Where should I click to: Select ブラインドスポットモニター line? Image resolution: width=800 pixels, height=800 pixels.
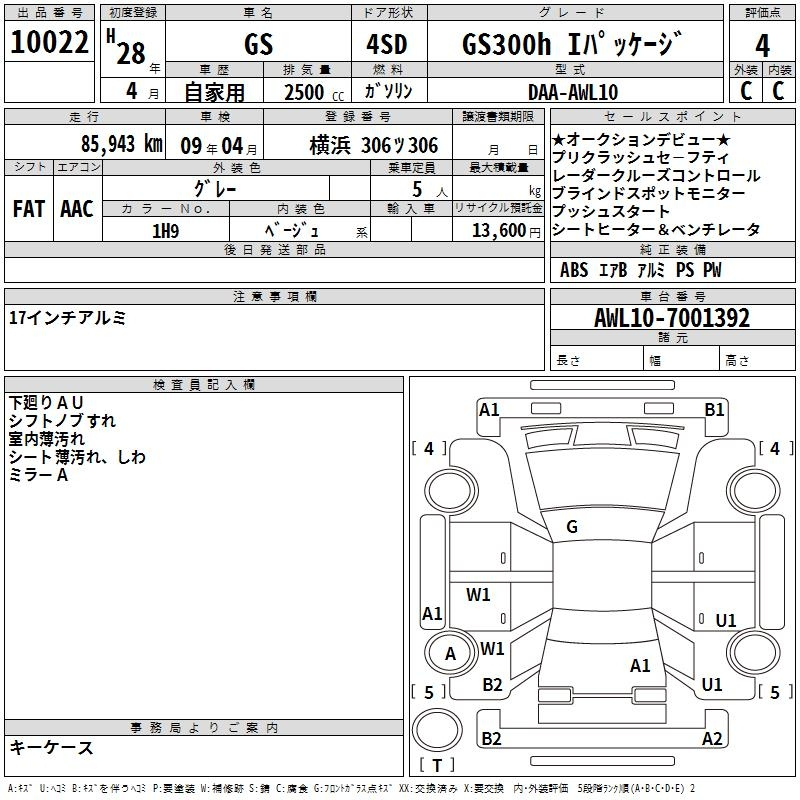(x=648, y=193)
